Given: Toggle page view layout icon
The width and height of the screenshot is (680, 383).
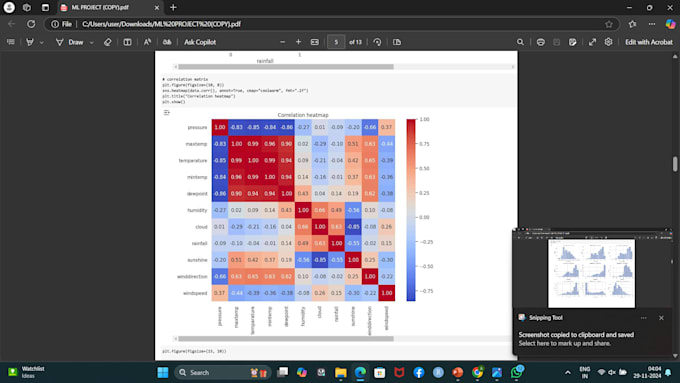Looking at the screenshot, I should (x=128, y=42).
